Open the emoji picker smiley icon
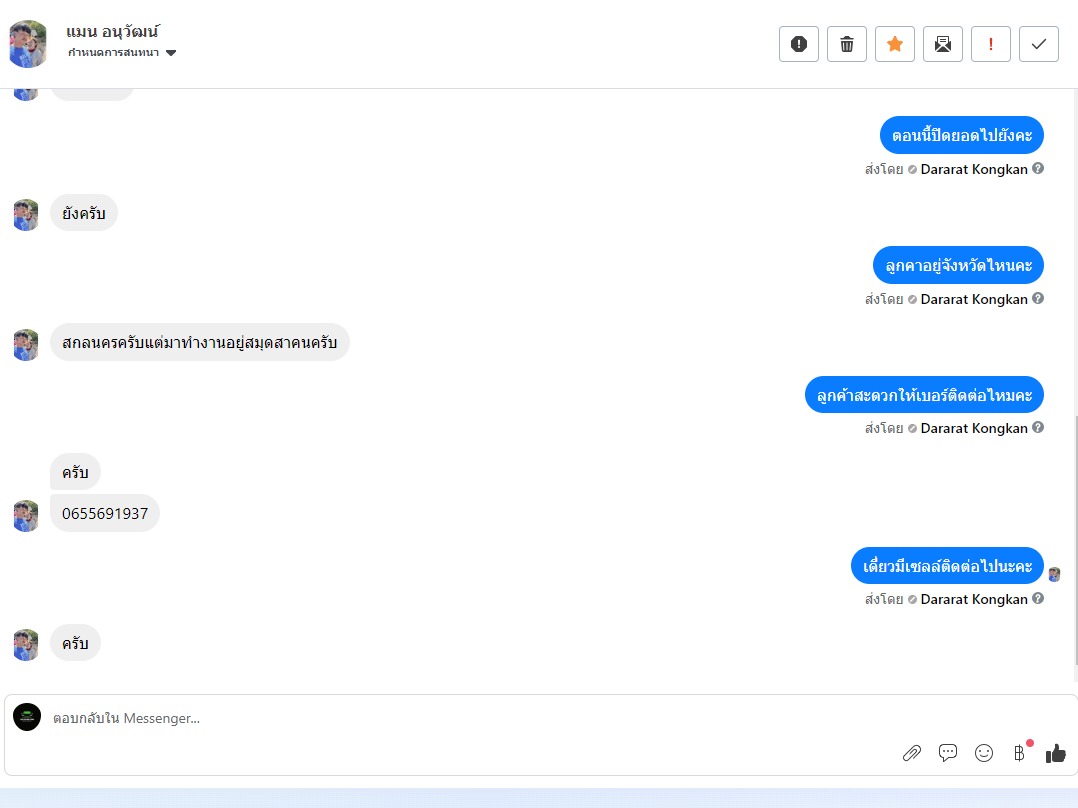Image resolution: width=1078 pixels, height=808 pixels. point(984,753)
